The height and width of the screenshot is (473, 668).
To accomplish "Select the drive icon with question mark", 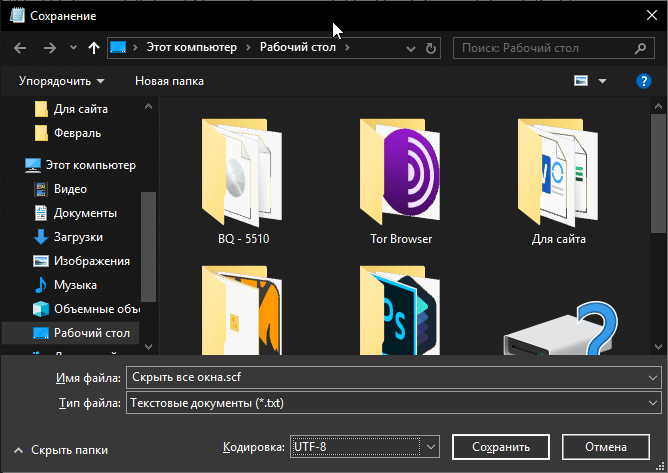I will 560,328.
